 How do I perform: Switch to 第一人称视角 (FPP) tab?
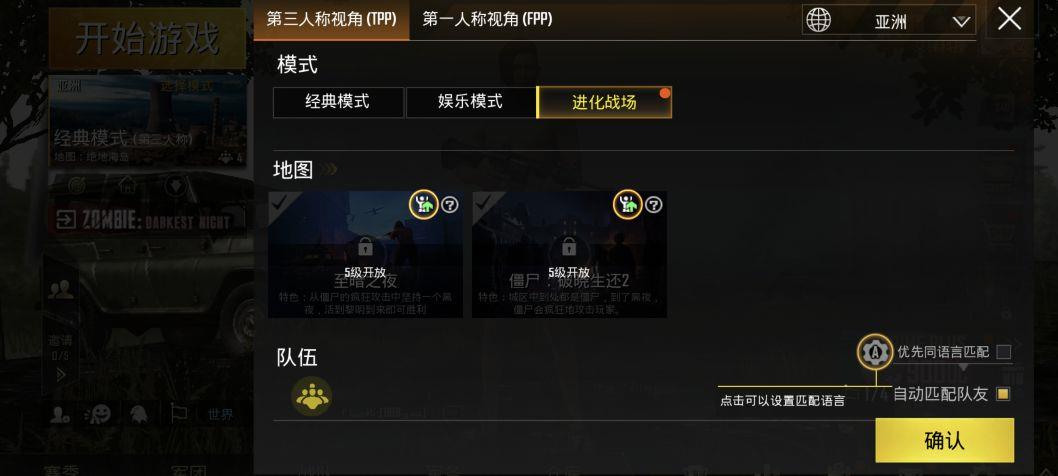[x=487, y=20]
